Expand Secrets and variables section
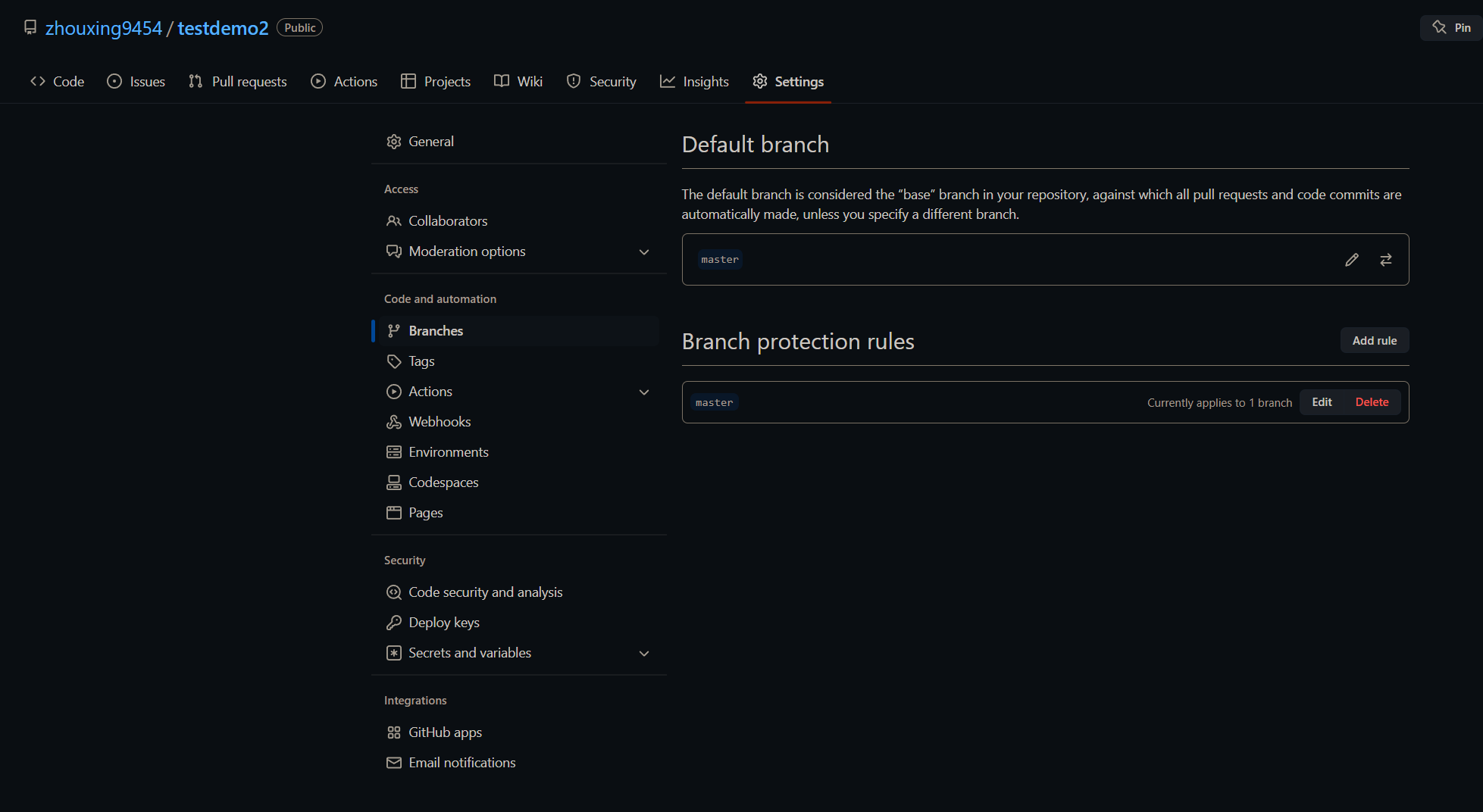The width and height of the screenshot is (1483, 812). click(x=644, y=654)
